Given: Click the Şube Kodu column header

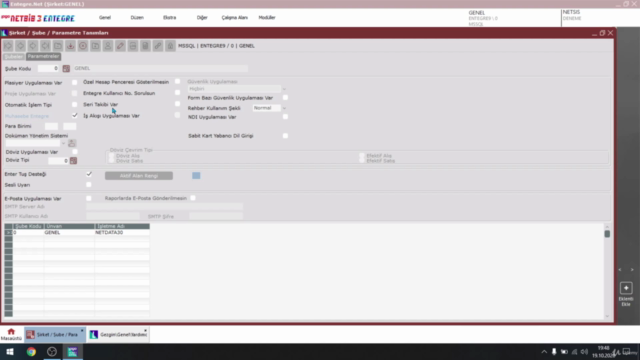Looking at the screenshot, I should point(28,226).
